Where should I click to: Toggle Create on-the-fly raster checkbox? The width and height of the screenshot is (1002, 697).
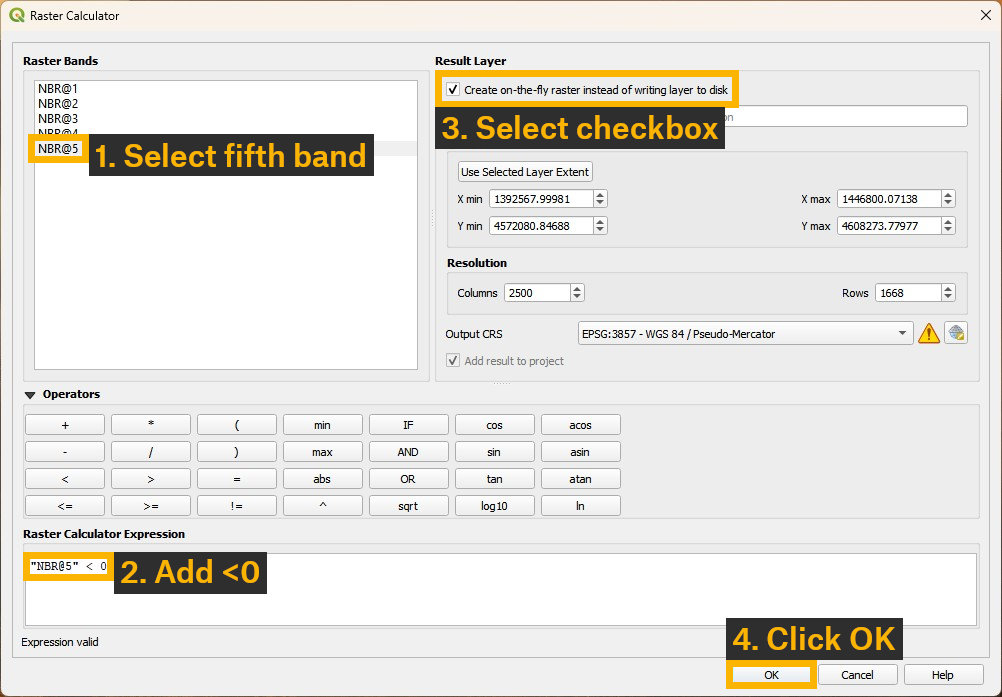click(452, 89)
